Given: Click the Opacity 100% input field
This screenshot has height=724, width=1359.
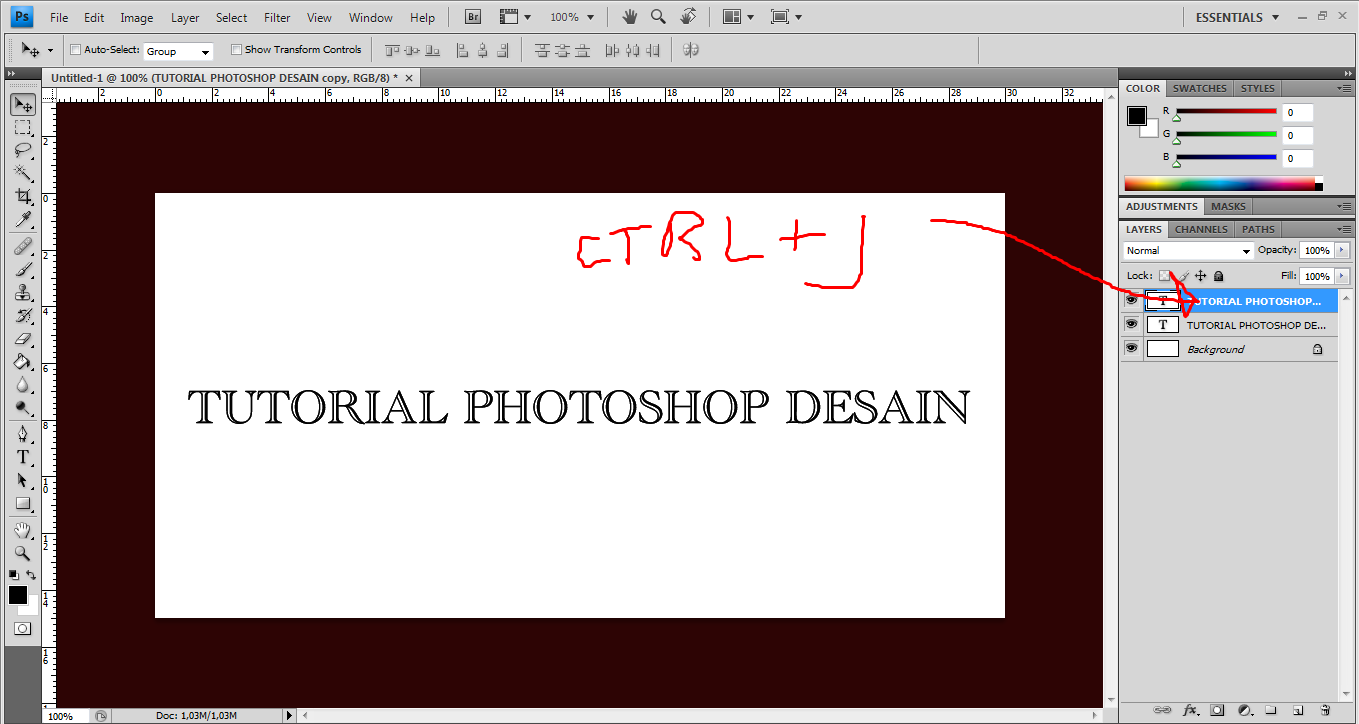Looking at the screenshot, I should 1317,251.
